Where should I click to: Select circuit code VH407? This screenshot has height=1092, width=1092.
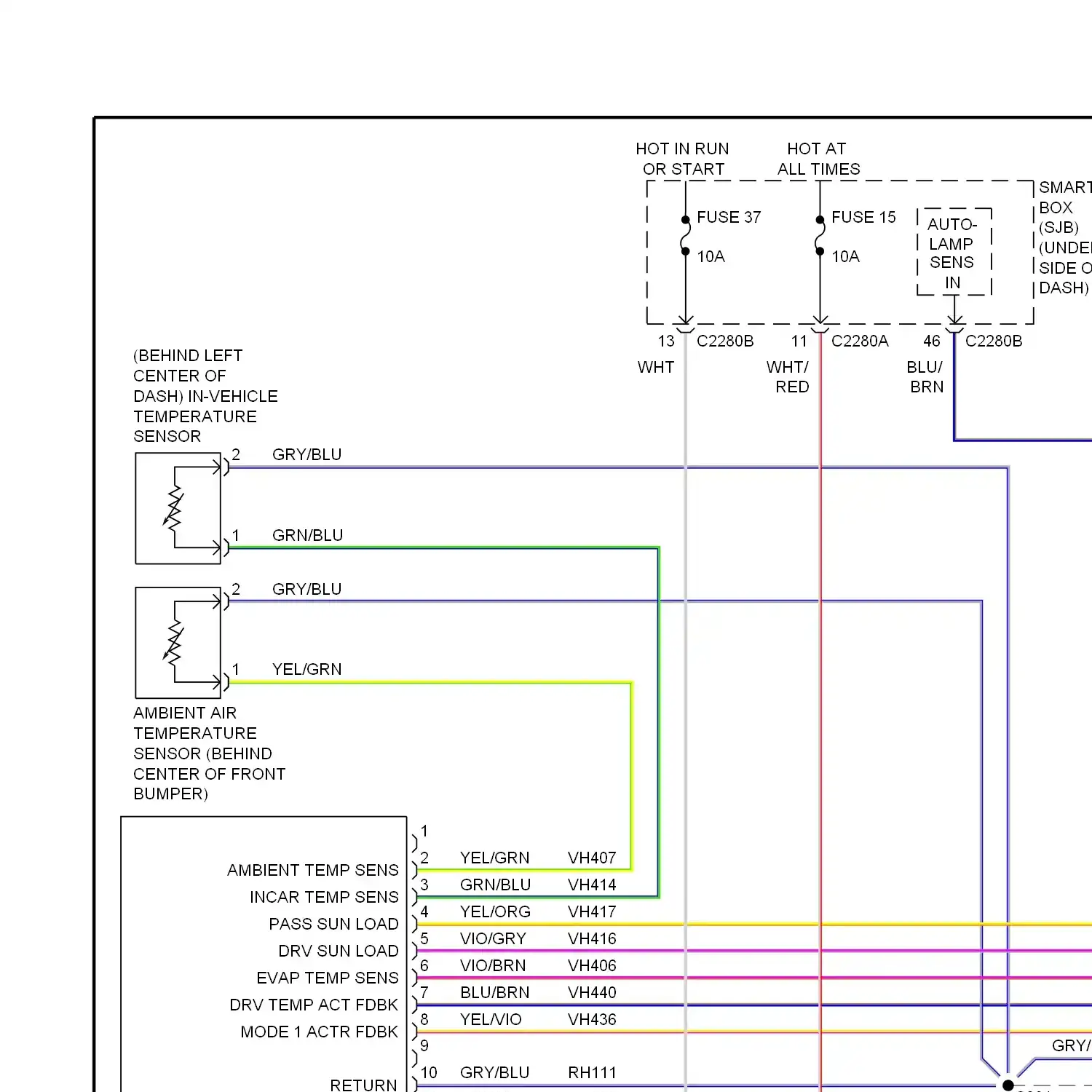pos(592,858)
